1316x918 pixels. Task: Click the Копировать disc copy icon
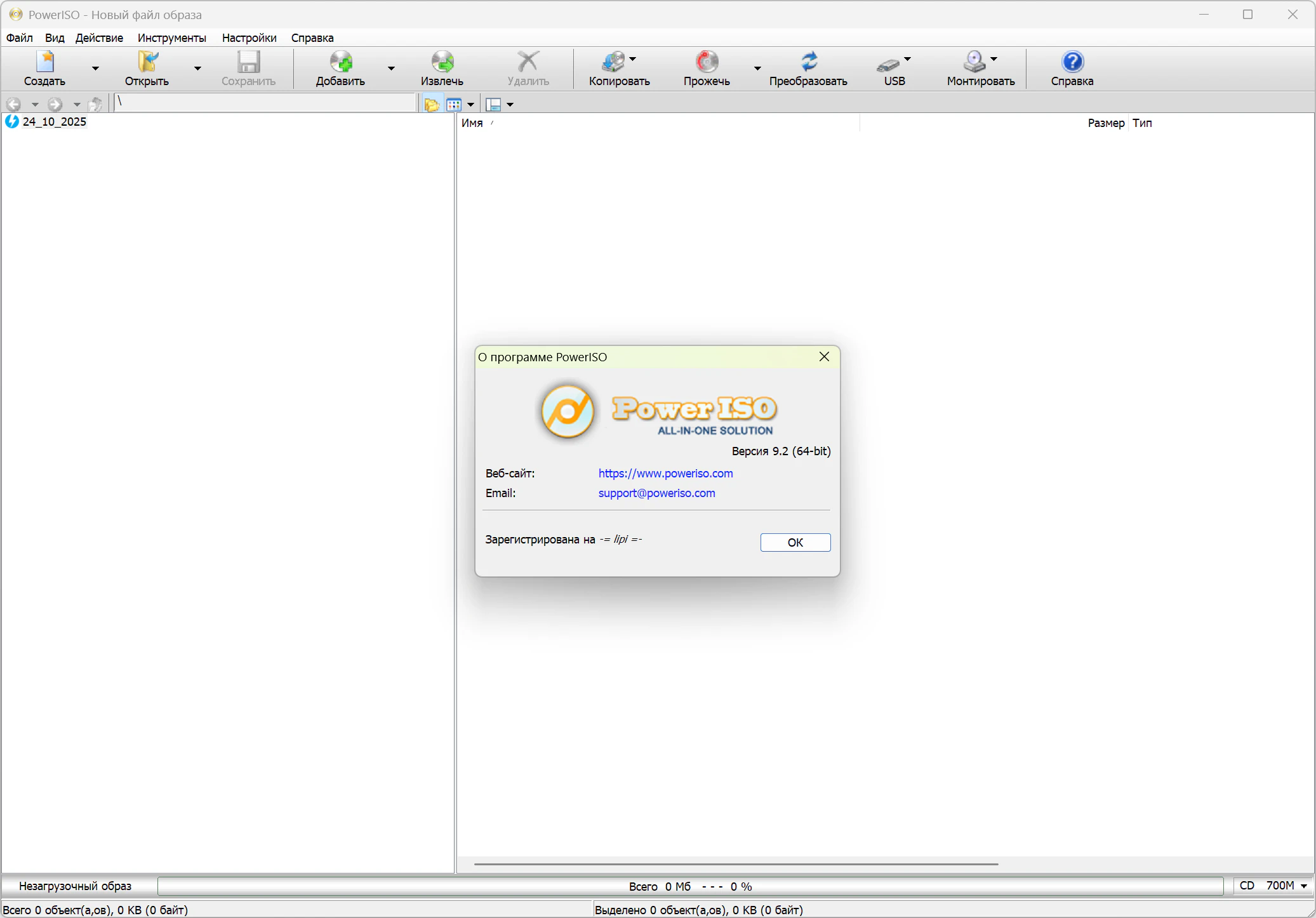(613, 62)
